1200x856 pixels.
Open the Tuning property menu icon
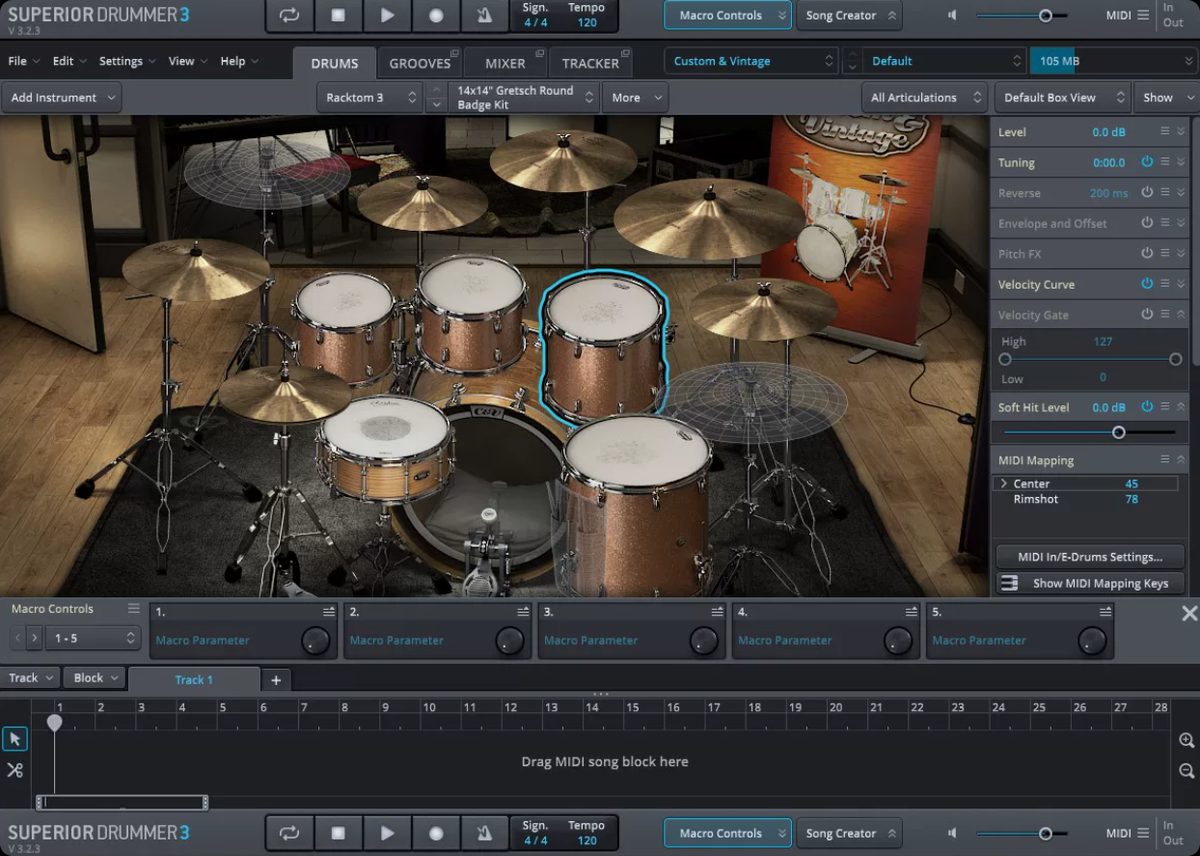coord(1165,162)
